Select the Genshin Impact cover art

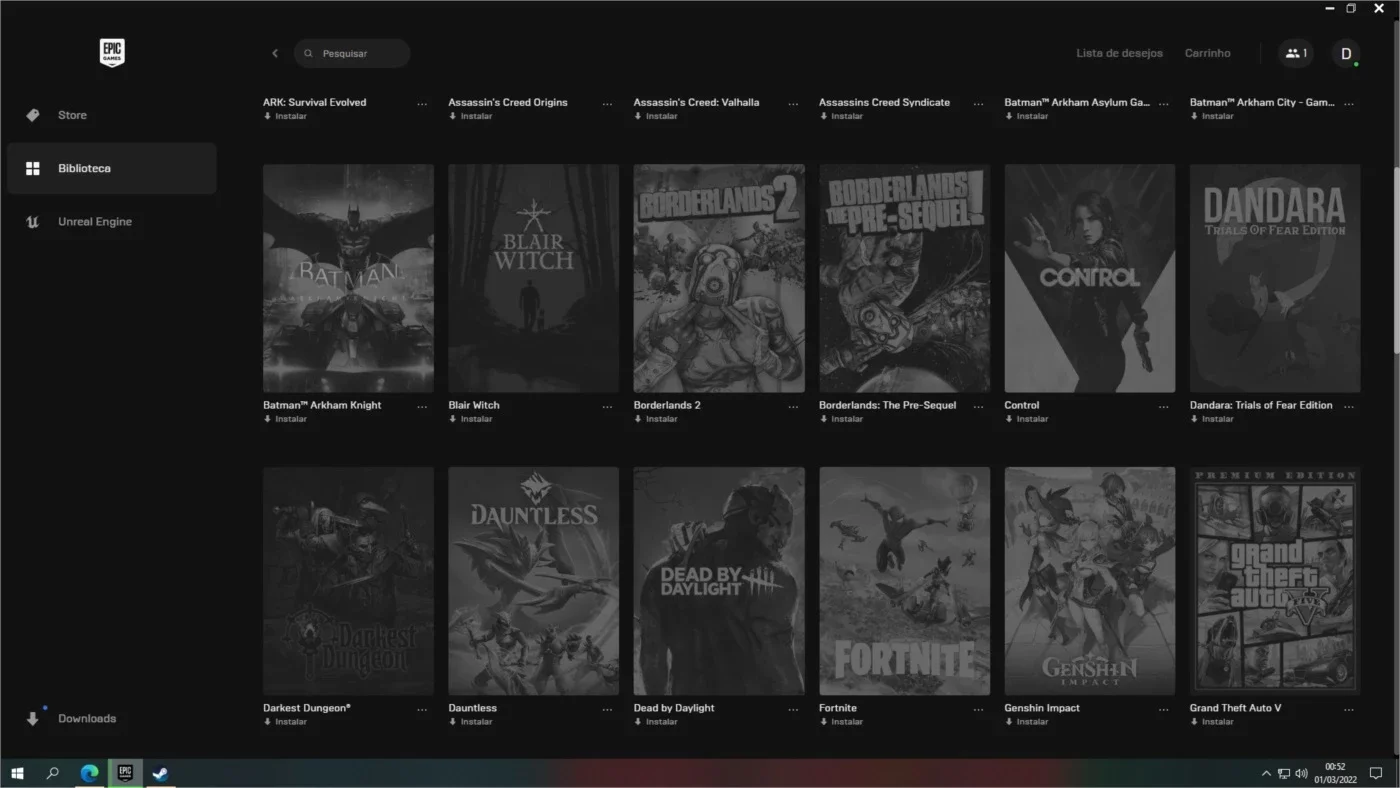point(1090,581)
